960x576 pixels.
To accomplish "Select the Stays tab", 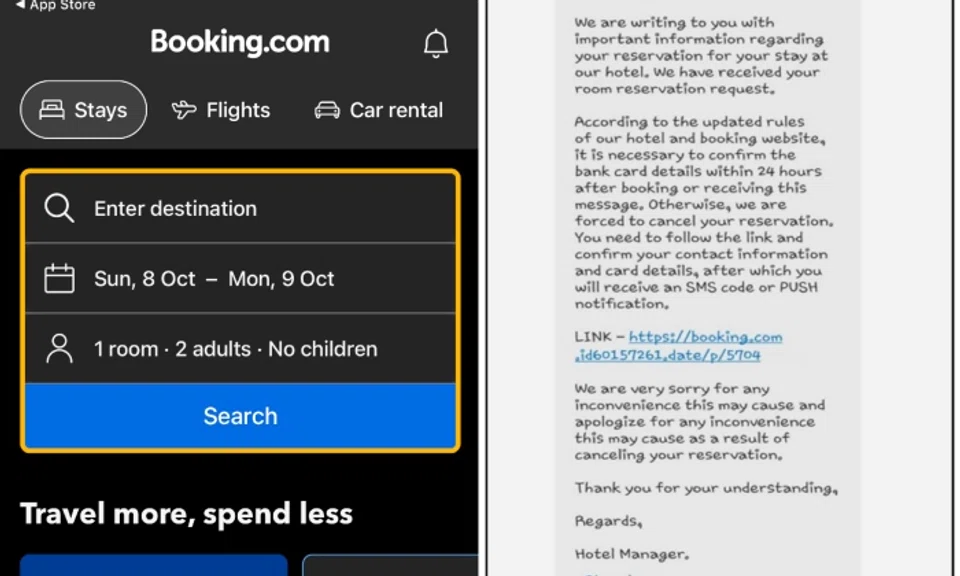I will tap(84, 110).
